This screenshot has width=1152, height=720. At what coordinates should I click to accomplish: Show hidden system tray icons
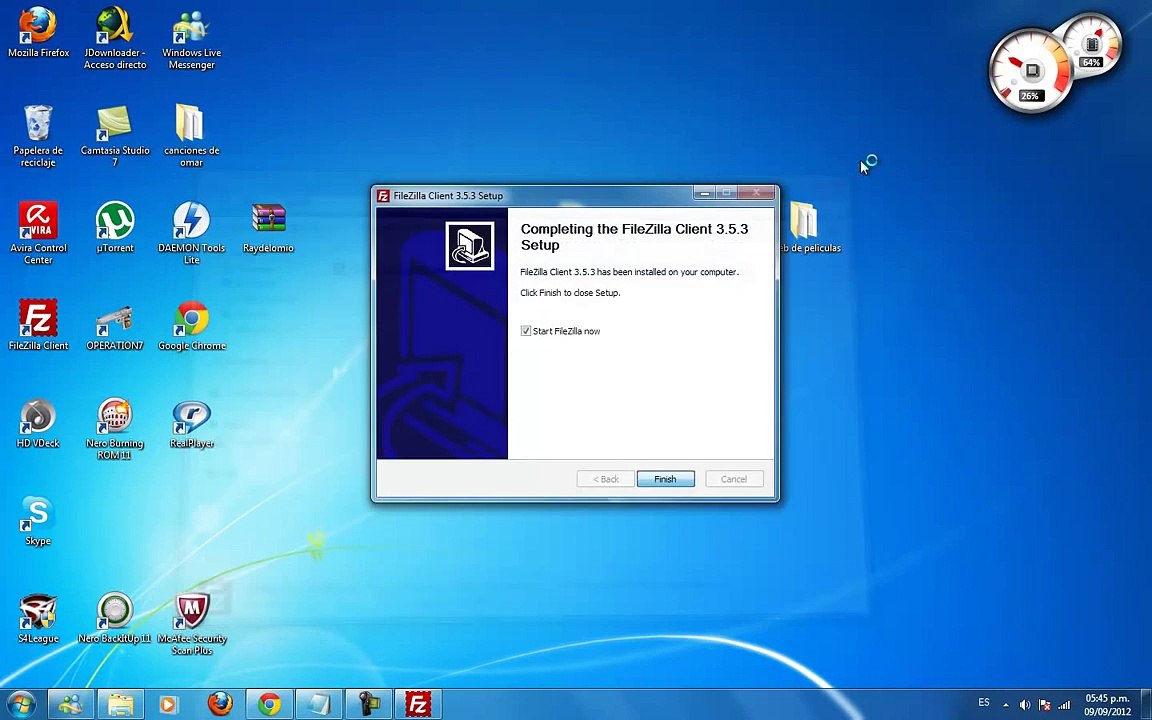[x=1006, y=705]
